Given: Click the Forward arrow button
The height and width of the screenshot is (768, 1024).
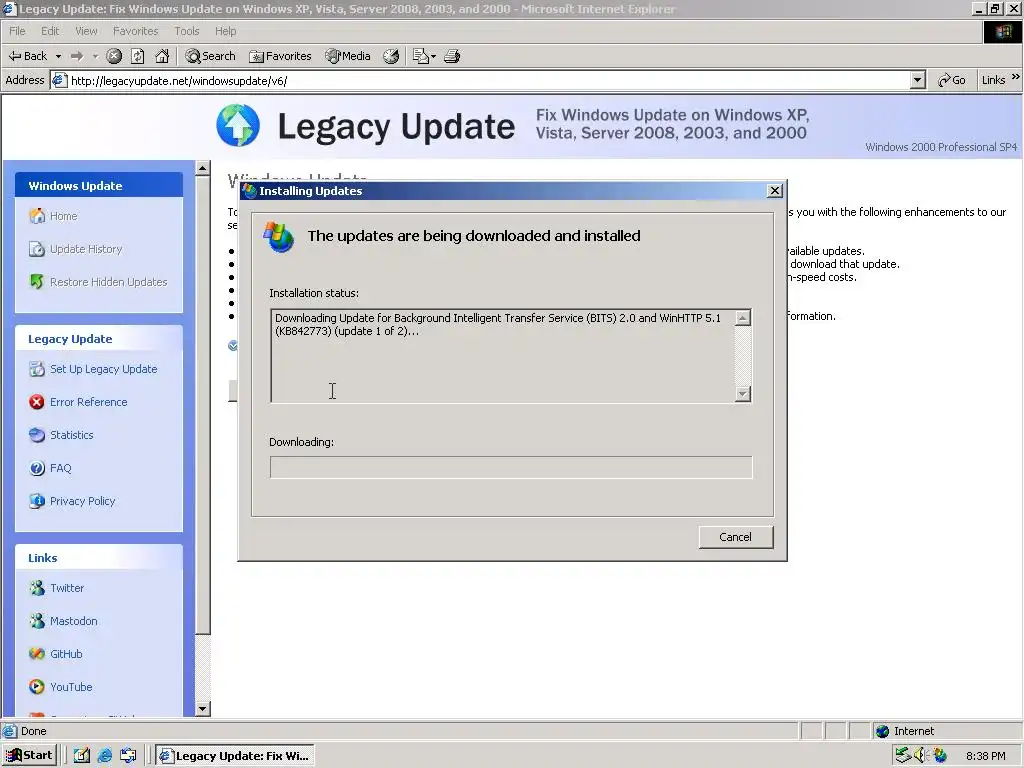Looking at the screenshot, I should point(77,56).
